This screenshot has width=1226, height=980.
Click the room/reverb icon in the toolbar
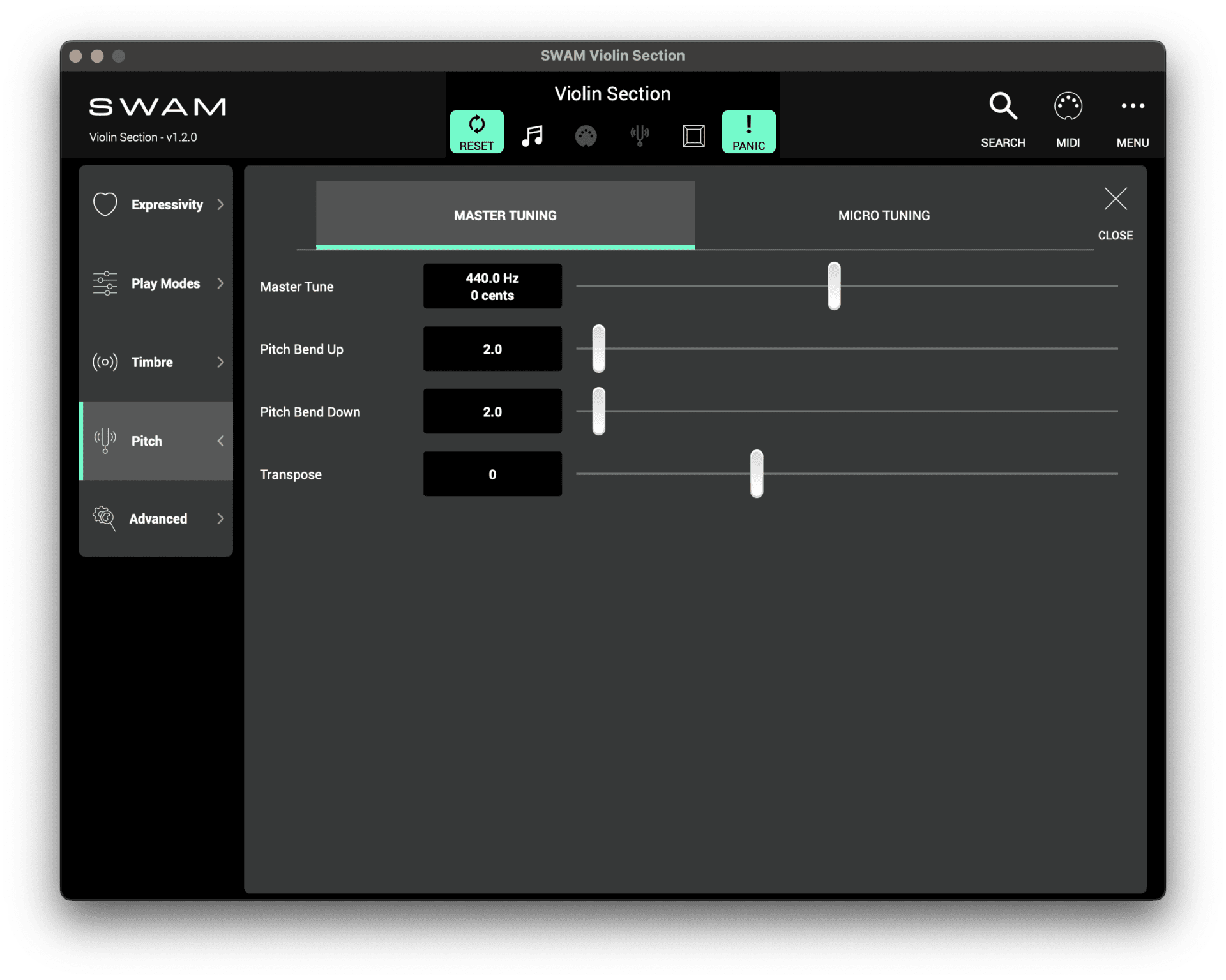(x=693, y=135)
